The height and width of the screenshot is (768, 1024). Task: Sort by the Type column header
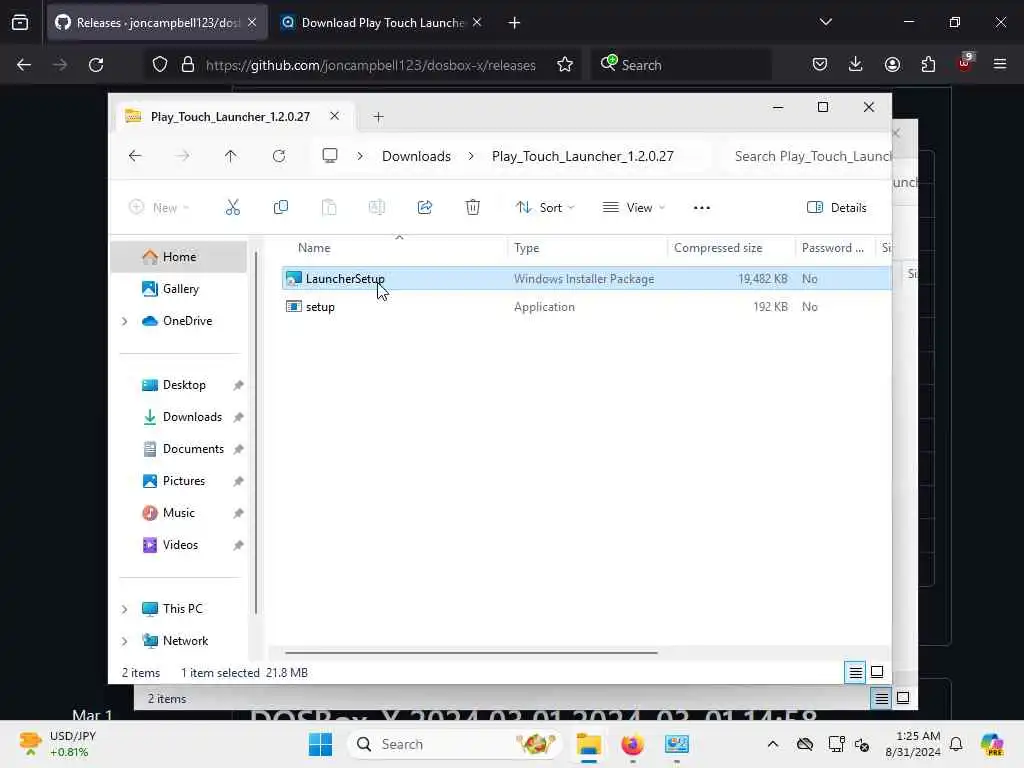point(586,248)
